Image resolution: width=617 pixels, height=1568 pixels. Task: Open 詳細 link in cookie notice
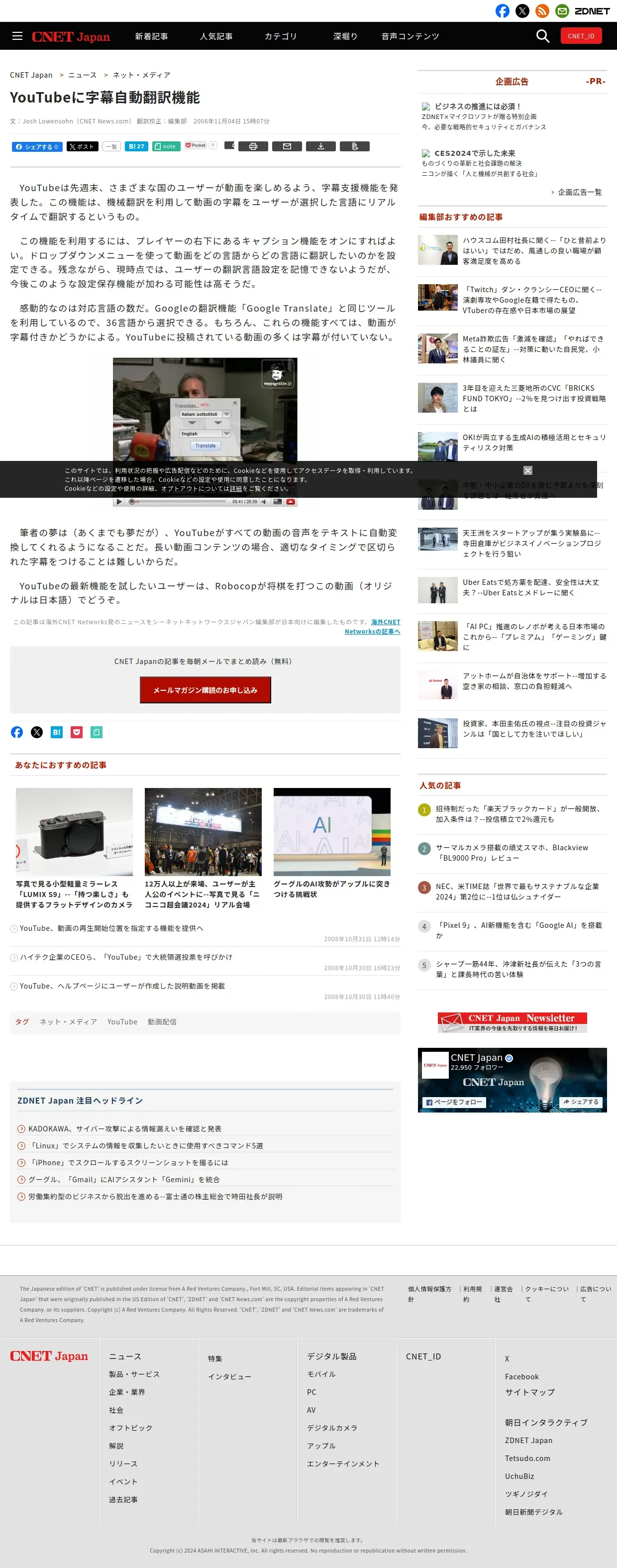tap(235, 489)
